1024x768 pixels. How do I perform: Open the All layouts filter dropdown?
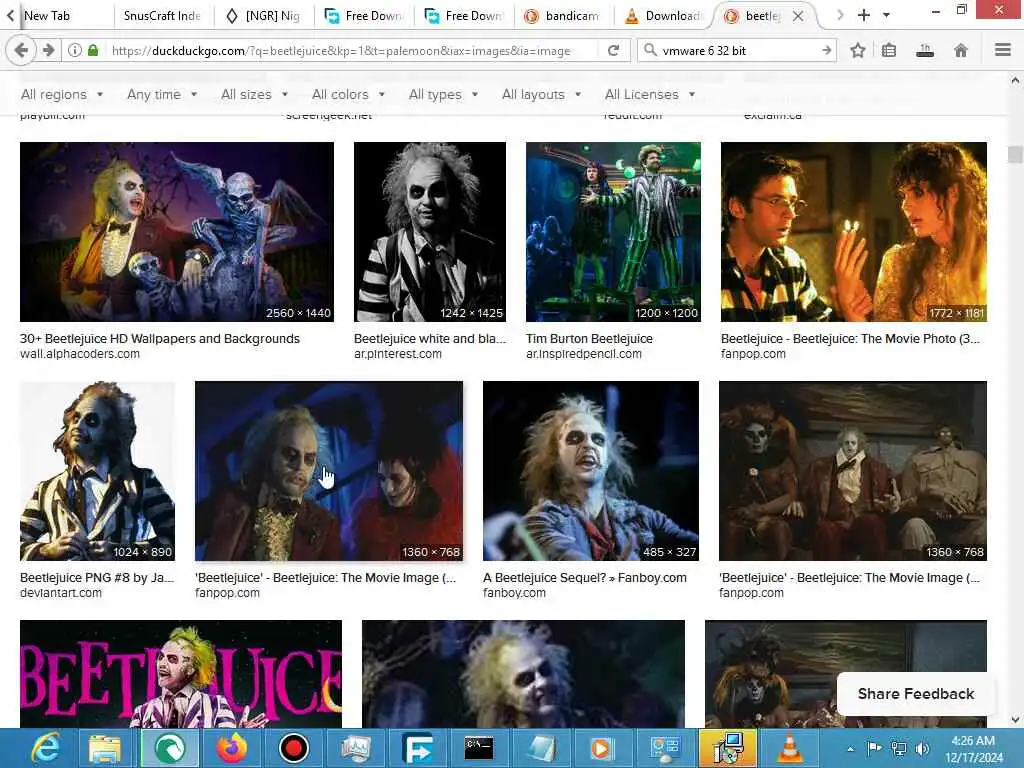[541, 95]
